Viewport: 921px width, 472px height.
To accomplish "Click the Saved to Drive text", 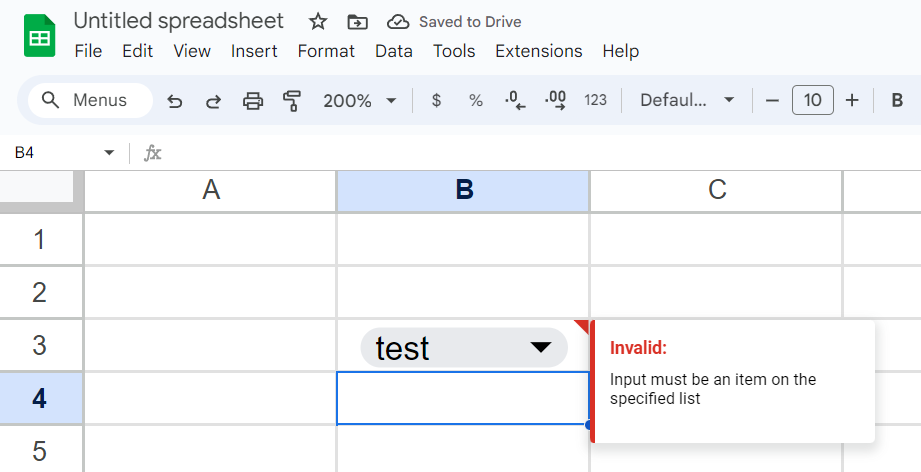I will pyautogui.click(x=470, y=22).
